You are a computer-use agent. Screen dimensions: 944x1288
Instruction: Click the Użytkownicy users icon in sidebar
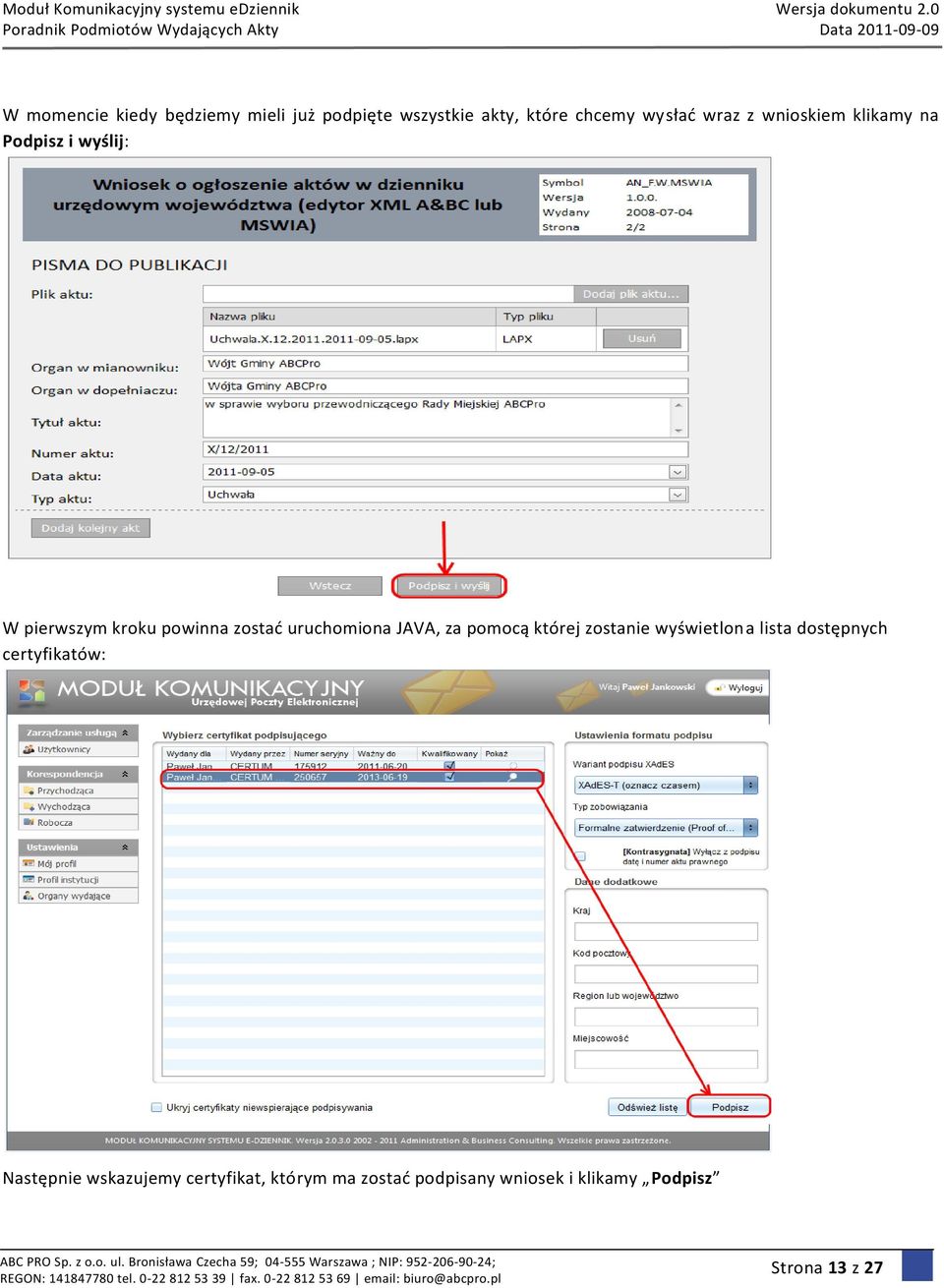point(29,749)
